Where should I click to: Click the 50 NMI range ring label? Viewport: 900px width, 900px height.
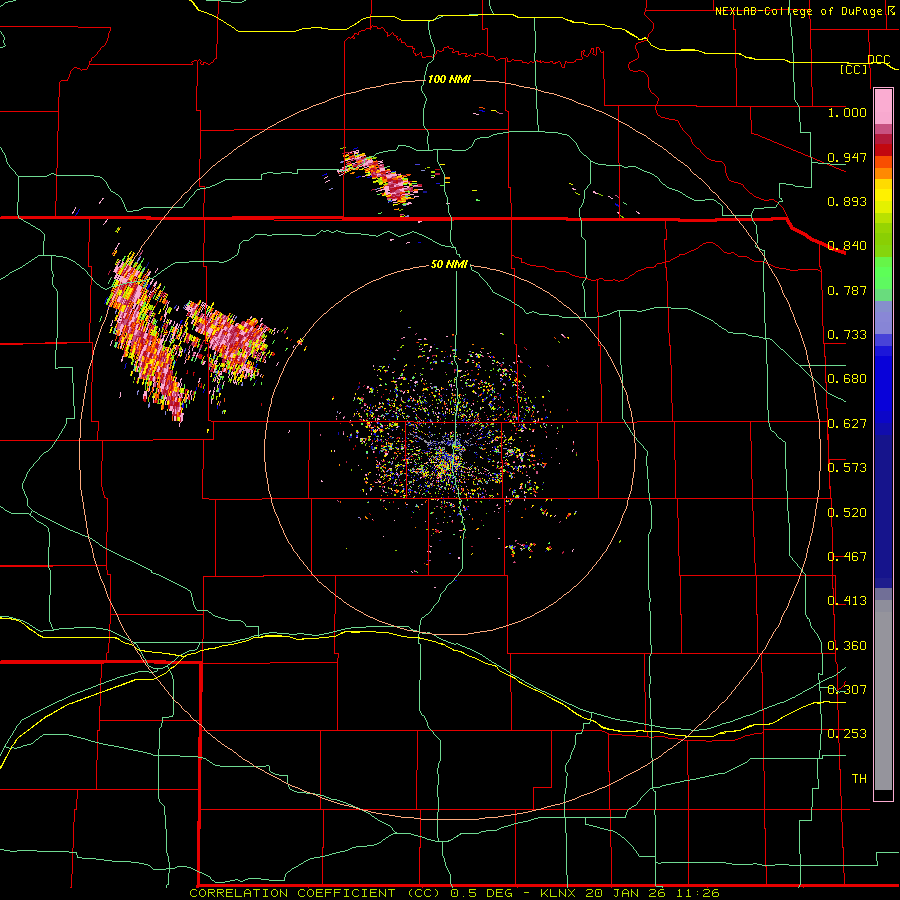(449, 265)
